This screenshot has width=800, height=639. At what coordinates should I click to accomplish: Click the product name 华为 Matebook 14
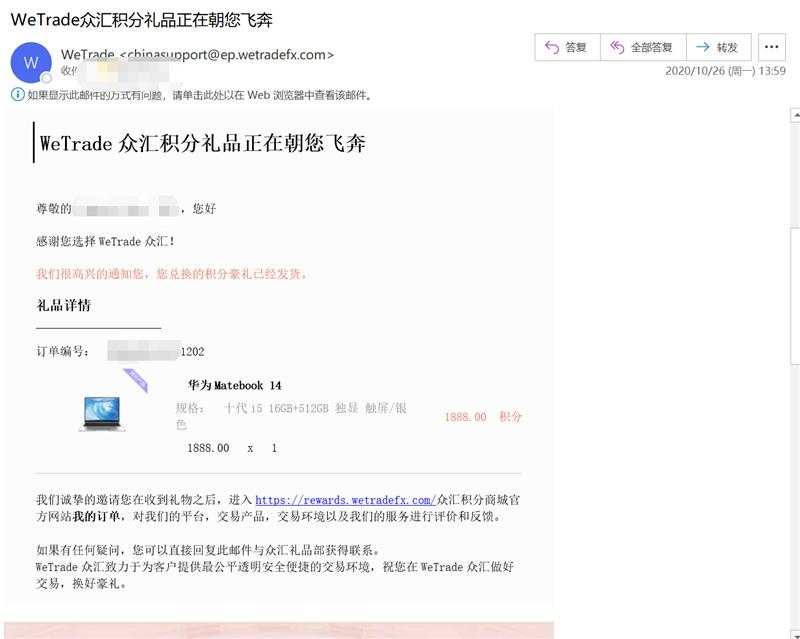point(235,385)
